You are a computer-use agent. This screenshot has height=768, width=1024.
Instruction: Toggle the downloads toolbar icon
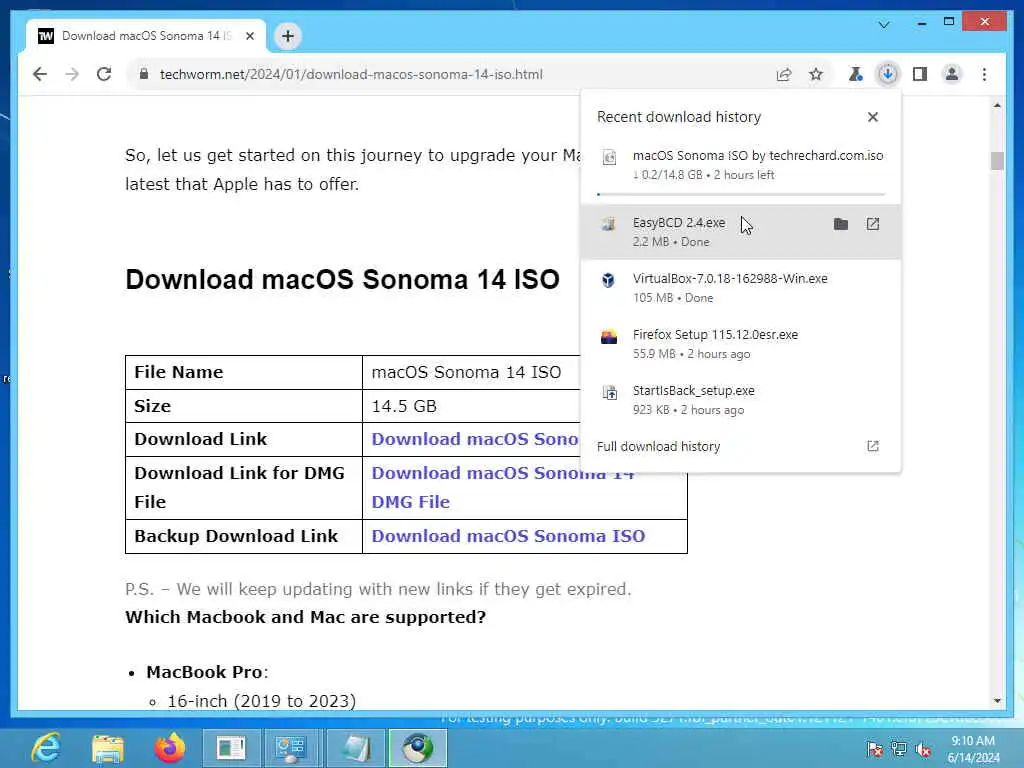click(888, 74)
